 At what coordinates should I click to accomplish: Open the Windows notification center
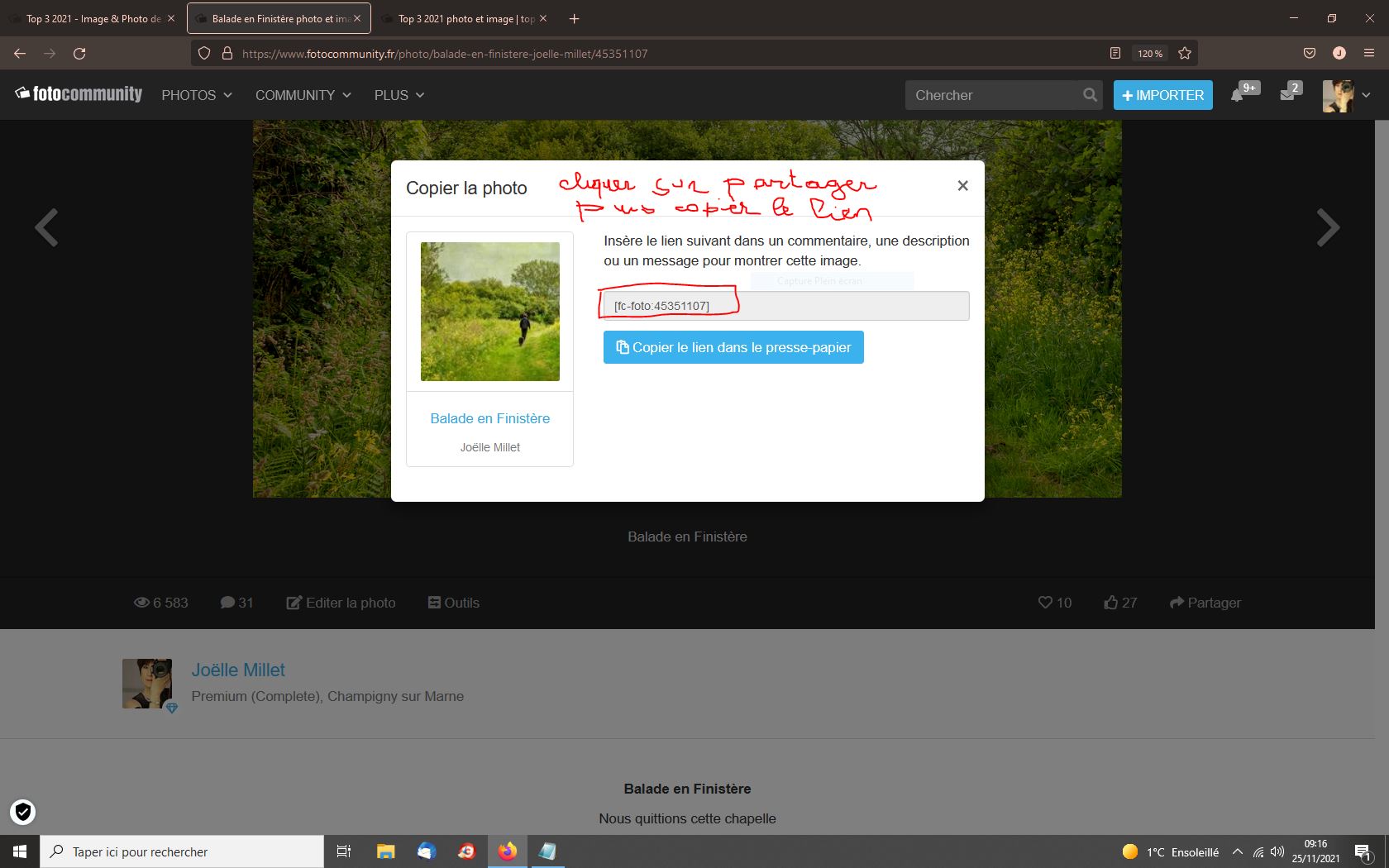click(x=1363, y=851)
